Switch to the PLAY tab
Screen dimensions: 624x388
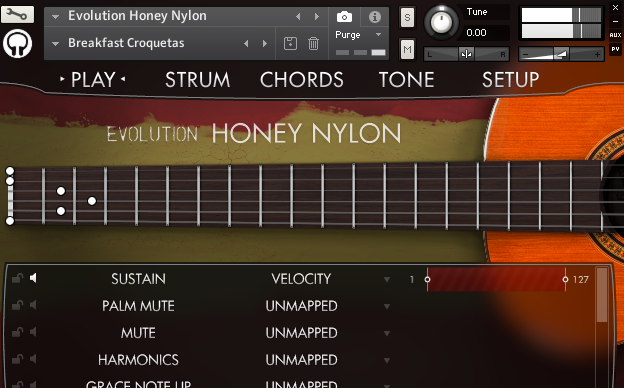(x=93, y=80)
